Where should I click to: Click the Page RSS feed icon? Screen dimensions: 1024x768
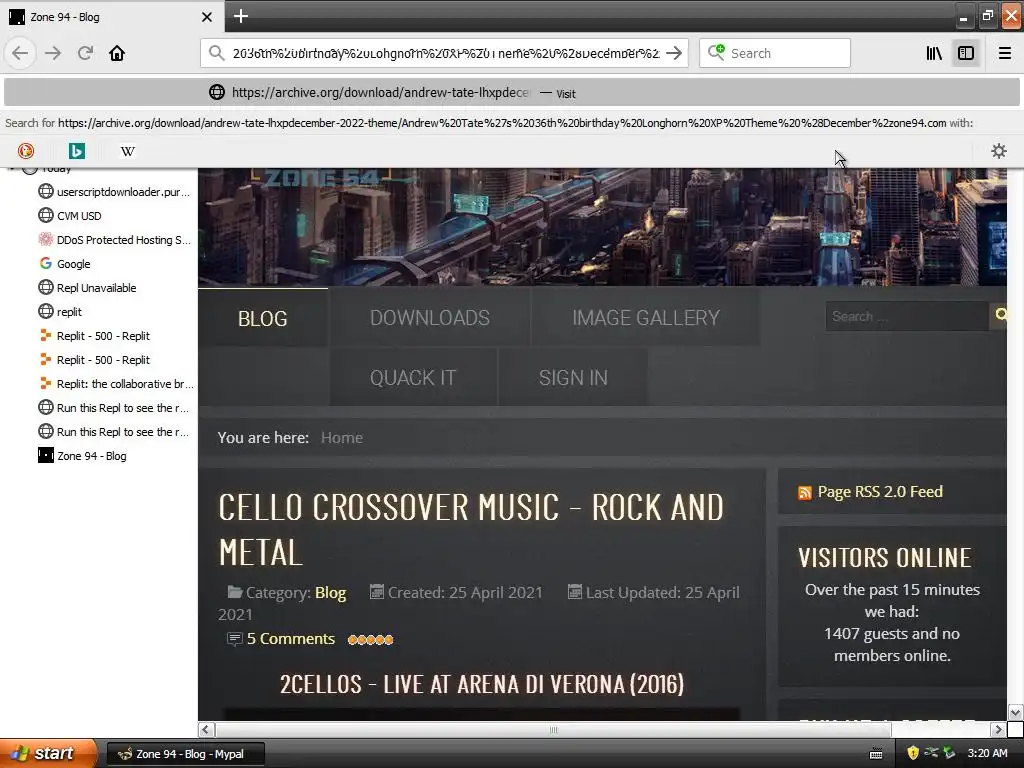click(x=805, y=492)
